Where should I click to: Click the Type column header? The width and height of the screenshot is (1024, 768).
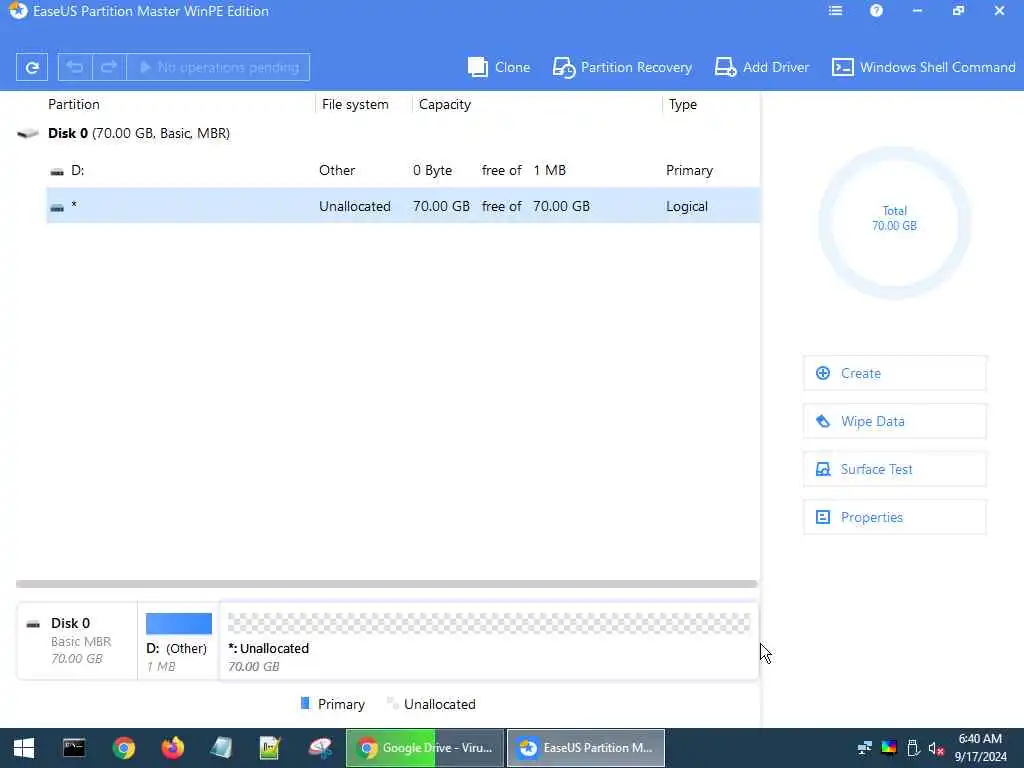click(x=682, y=104)
